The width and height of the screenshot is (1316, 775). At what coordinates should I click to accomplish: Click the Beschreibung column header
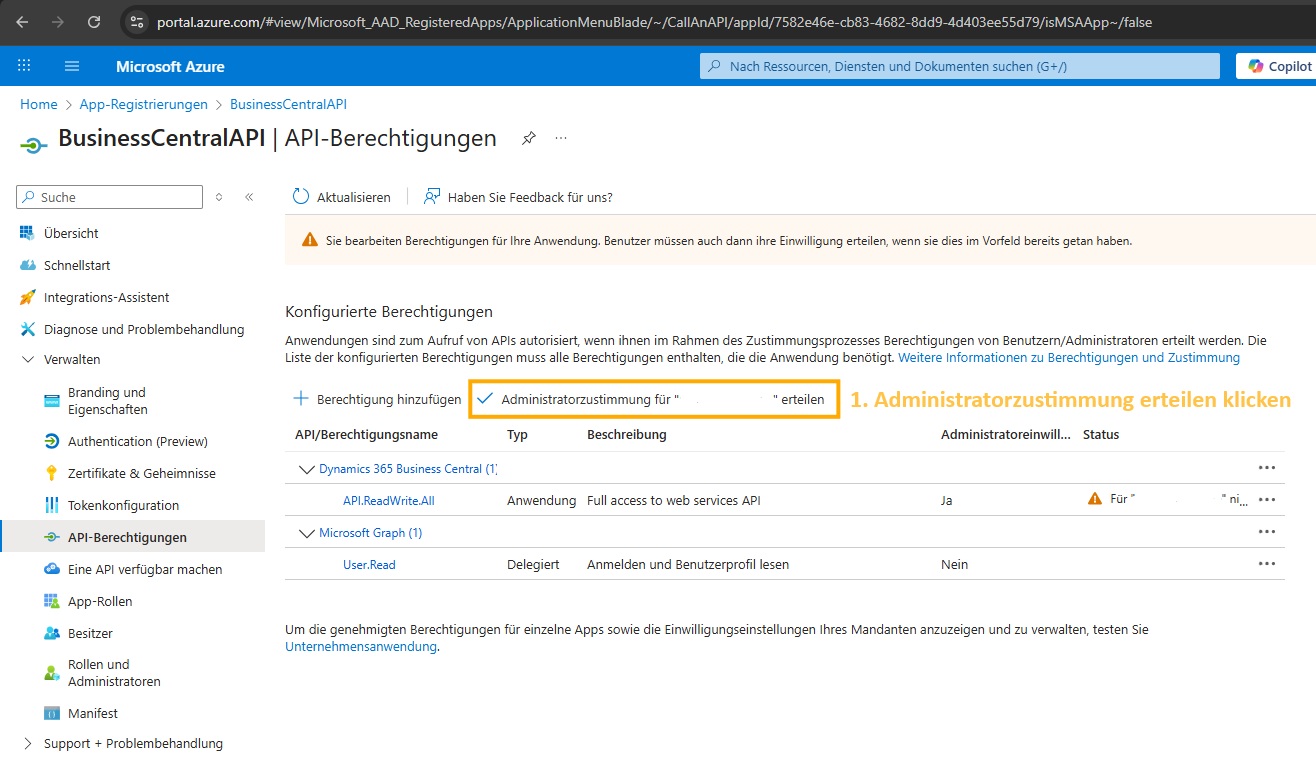[x=626, y=435]
